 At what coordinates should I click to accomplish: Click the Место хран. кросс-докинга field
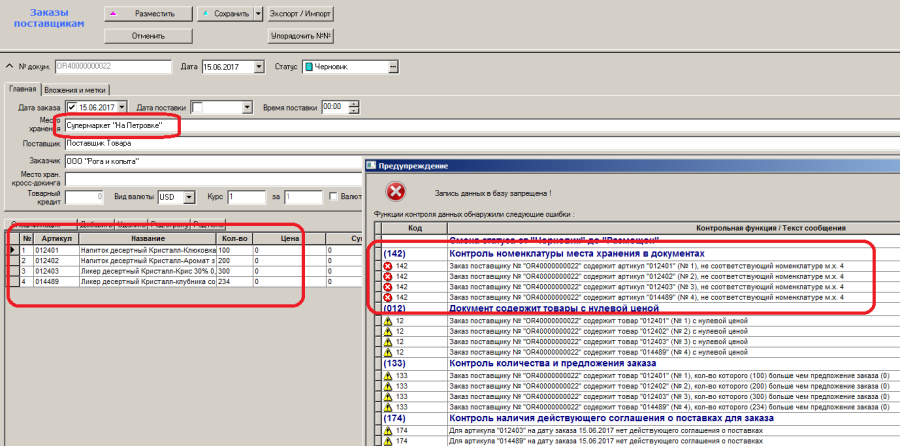click(214, 179)
